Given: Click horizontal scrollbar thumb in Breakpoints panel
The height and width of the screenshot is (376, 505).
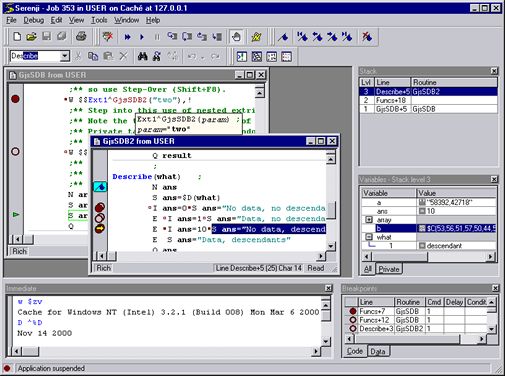Looking at the screenshot, I should [x=406, y=339].
